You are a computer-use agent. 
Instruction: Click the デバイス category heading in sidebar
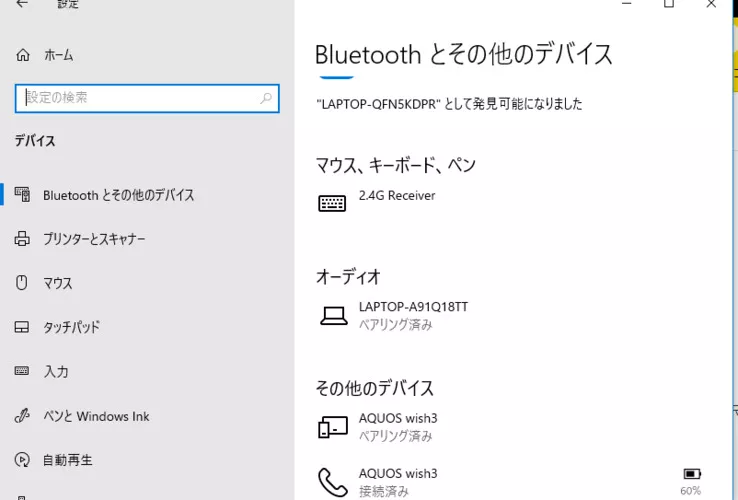[x=35, y=141]
